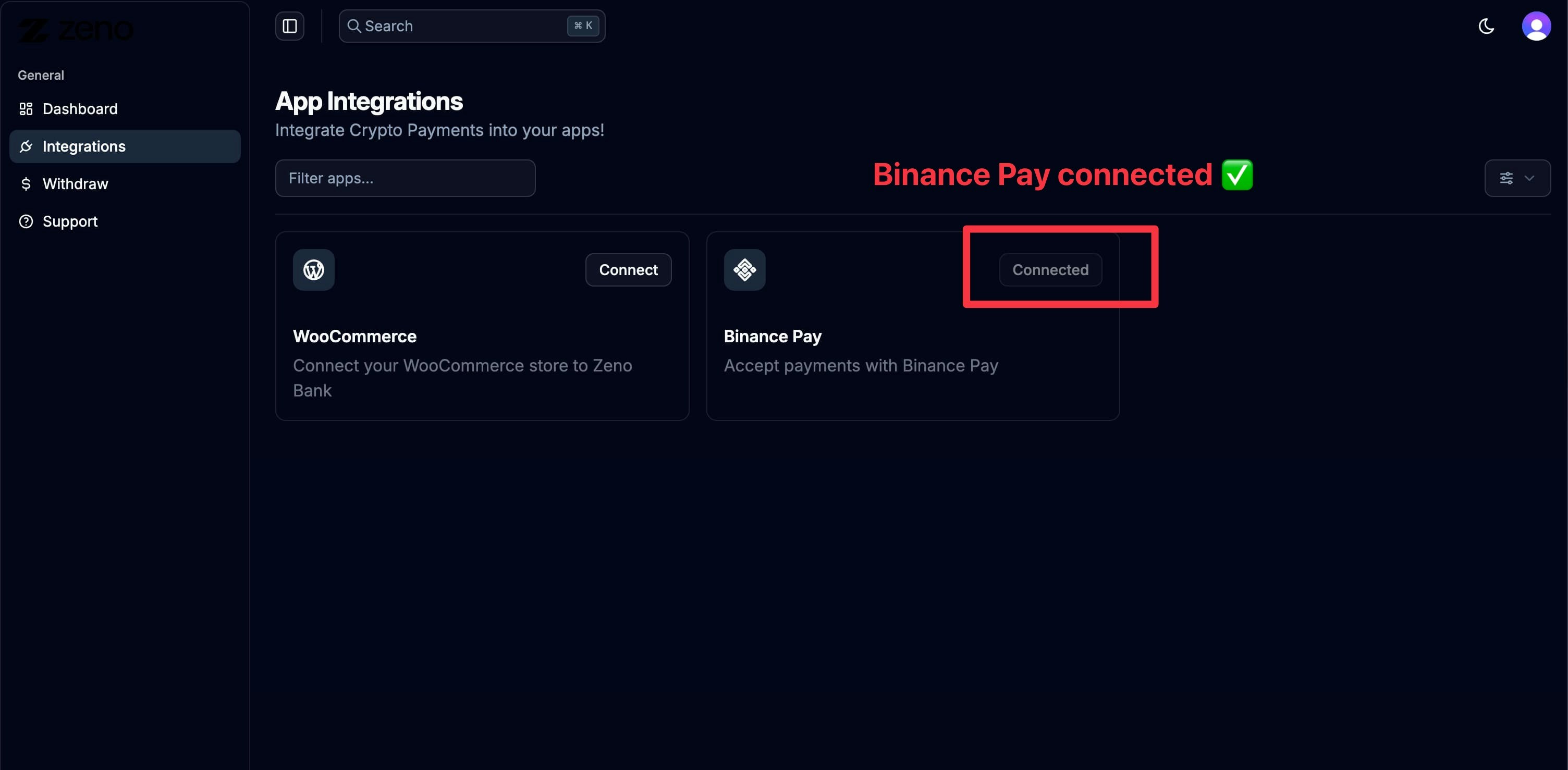Switch to the Integrations section

tap(84, 146)
